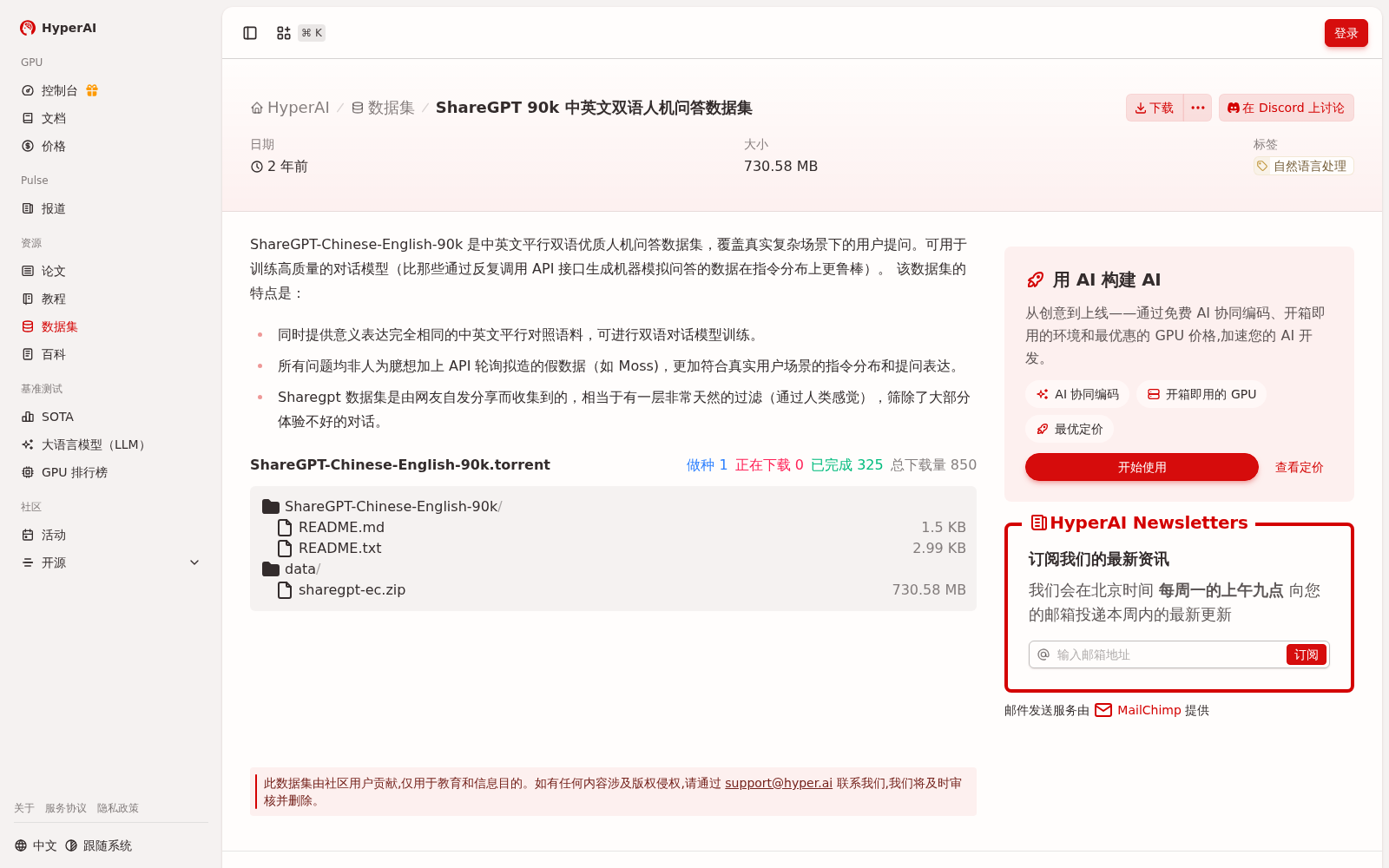The width and height of the screenshot is (1389, 868).
Task: Click the README.txt file icon
Action: coord(285,549)
